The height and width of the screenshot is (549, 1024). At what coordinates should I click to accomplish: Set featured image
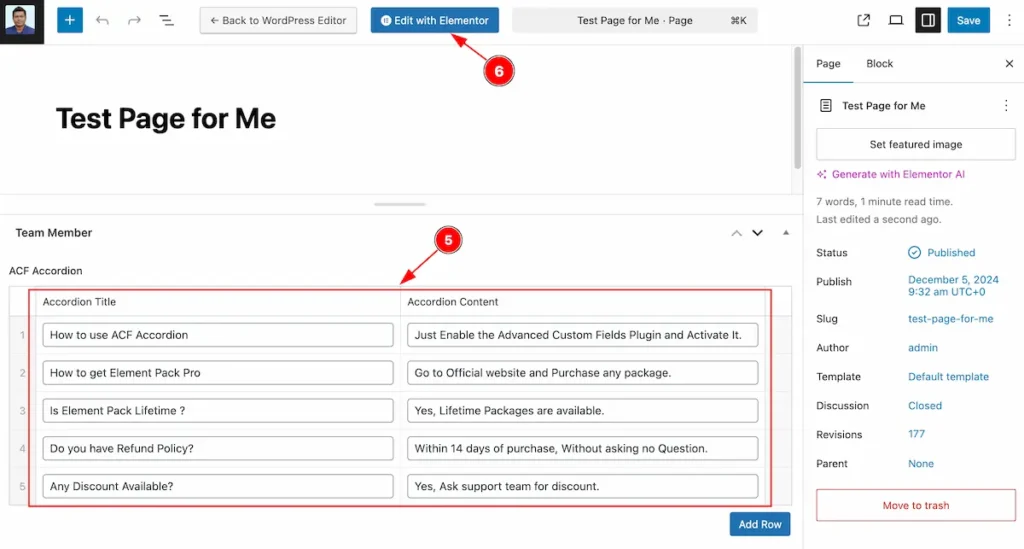tap(916, 144)
